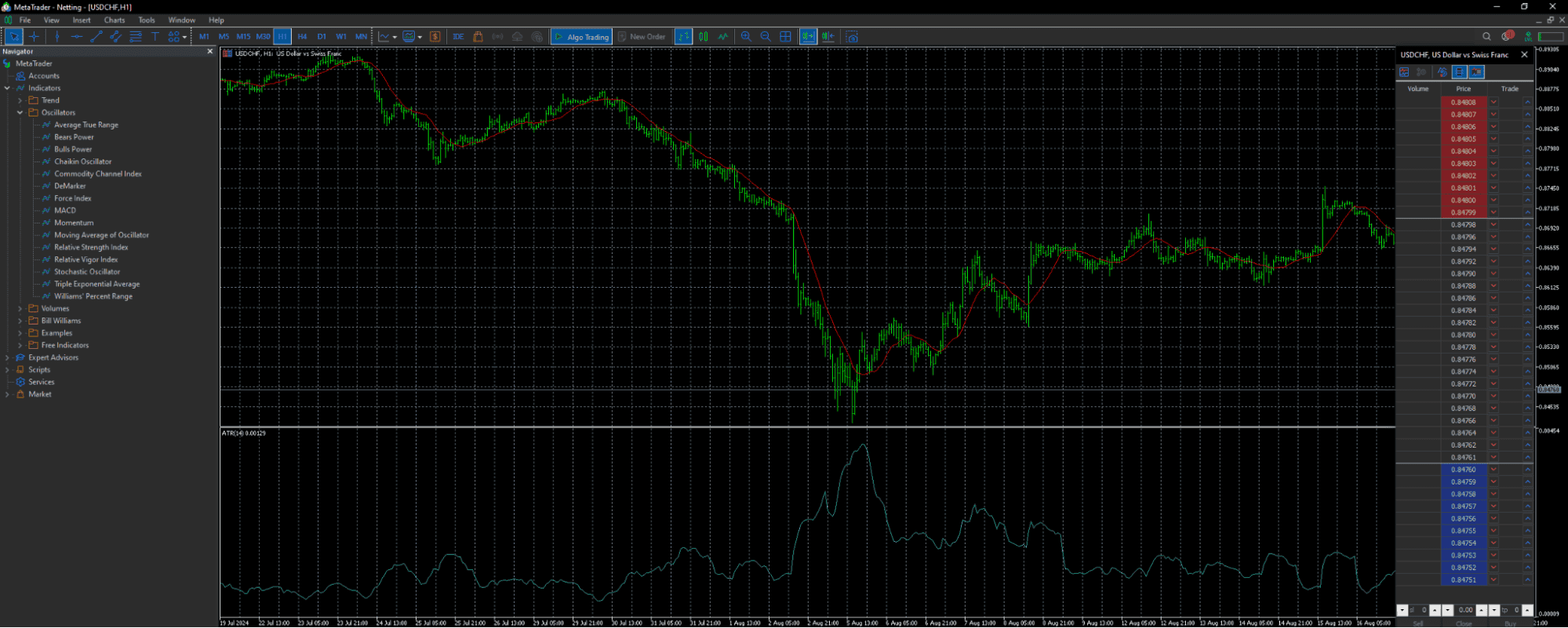This screenshot has width=1568, height=628.
Task: Open the MQL IDE editor icon
Action: [x=458, y=37]
